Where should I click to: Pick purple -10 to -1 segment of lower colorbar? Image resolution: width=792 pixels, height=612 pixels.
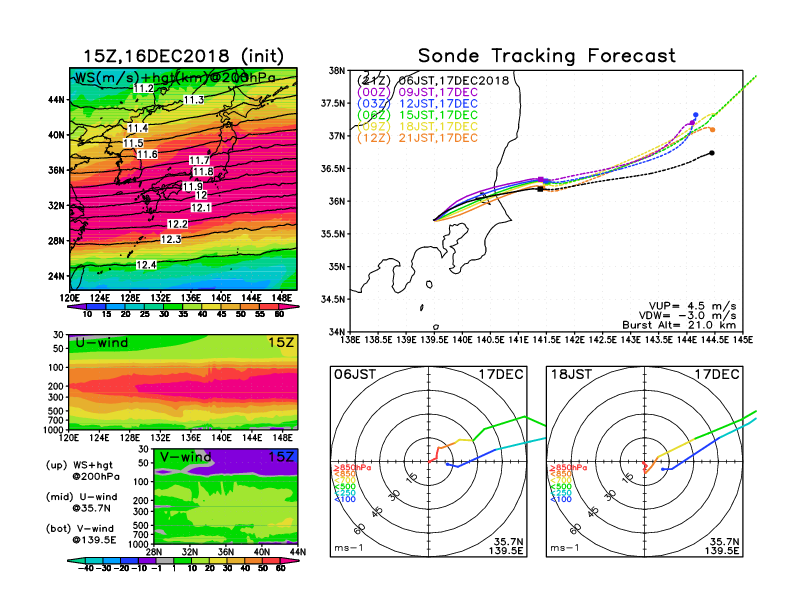click(147, 560)
